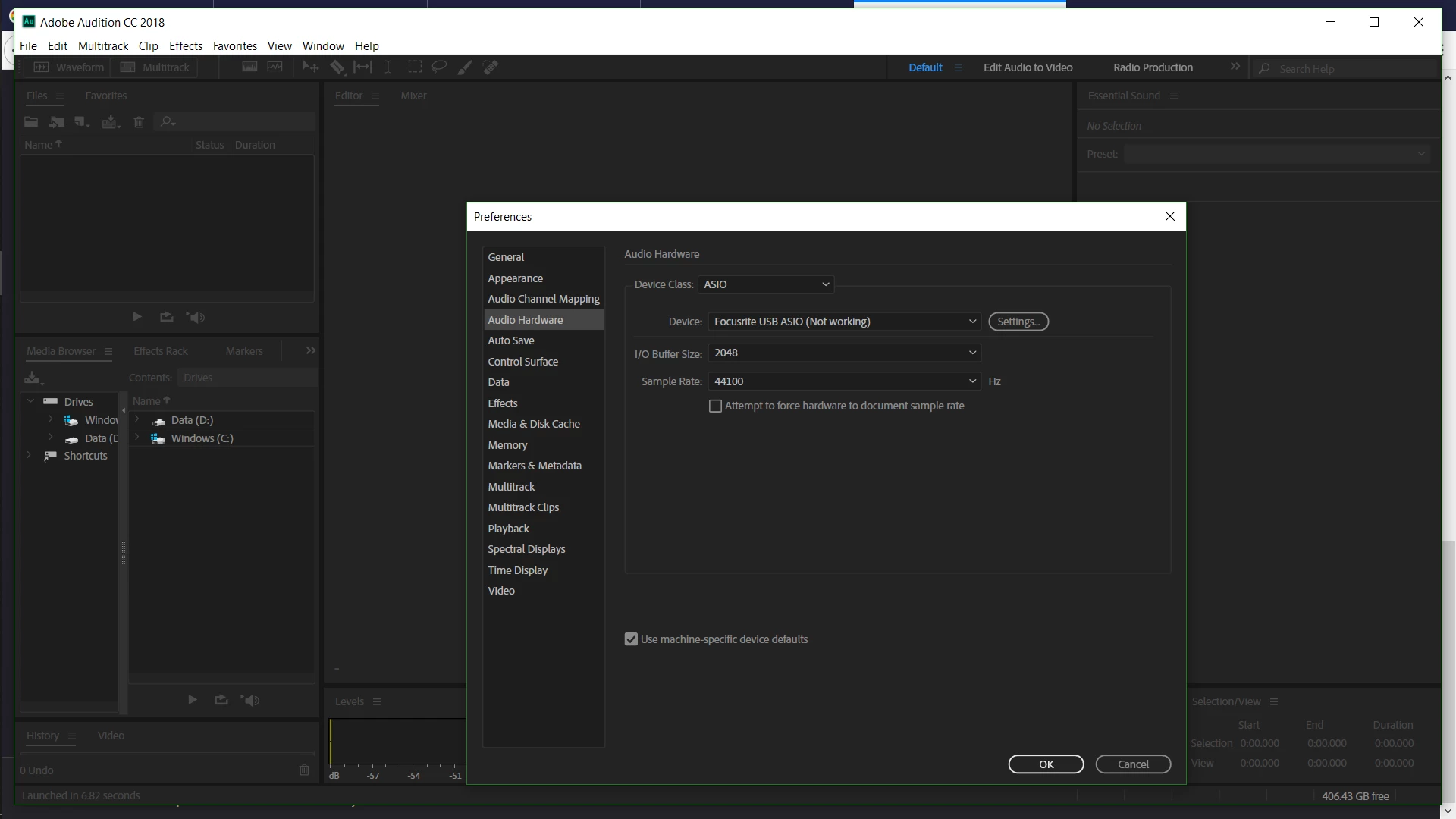Viewport: 1456px width, 819px height.
Task: Close the Preferences dialog with X
Action: (1169, 217)
